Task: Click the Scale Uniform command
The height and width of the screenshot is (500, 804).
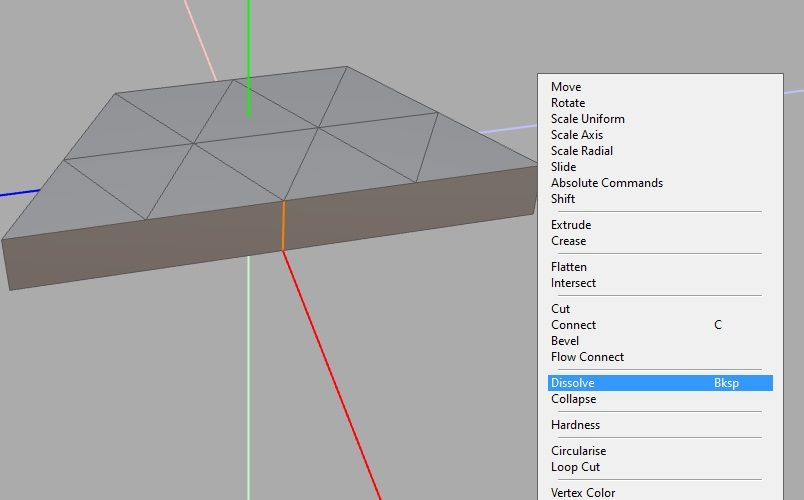Action: [x=588, y=119]
